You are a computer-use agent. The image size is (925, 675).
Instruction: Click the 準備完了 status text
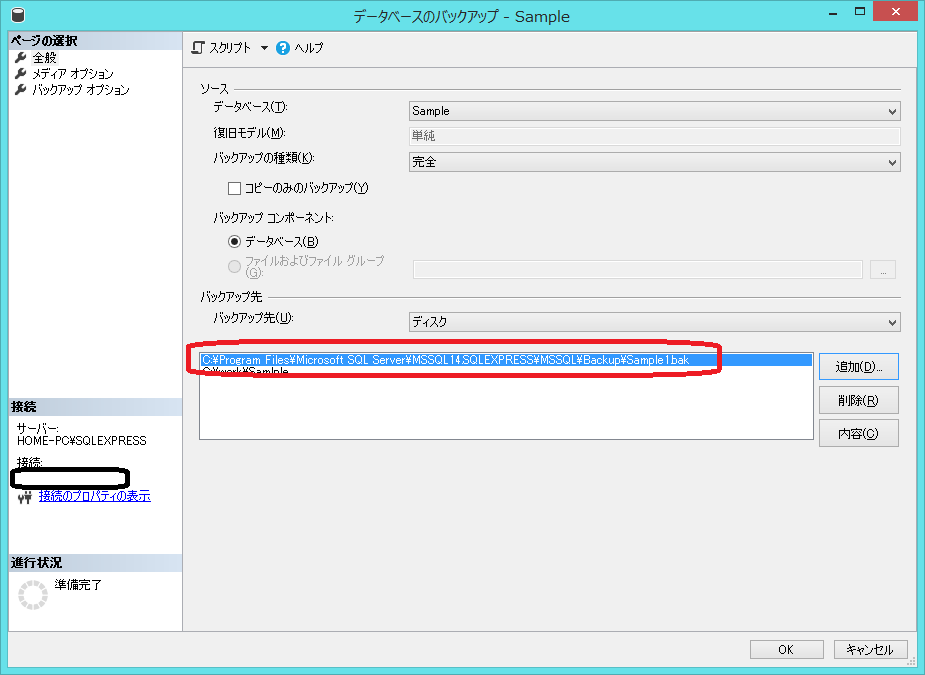(78, 585)
